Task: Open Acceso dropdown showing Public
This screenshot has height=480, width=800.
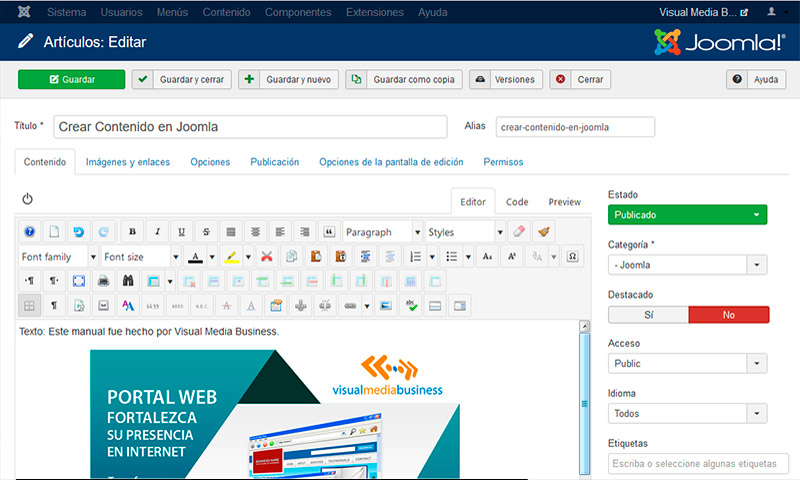Action: point(687,363)
